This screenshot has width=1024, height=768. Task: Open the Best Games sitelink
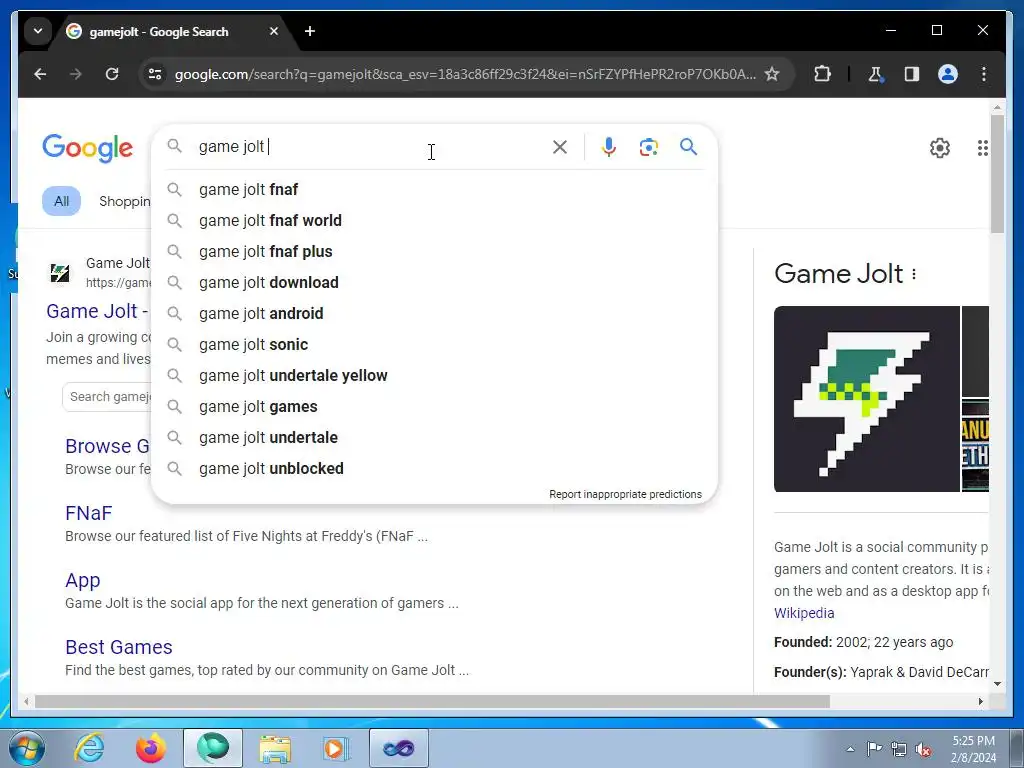click(119, 647)
